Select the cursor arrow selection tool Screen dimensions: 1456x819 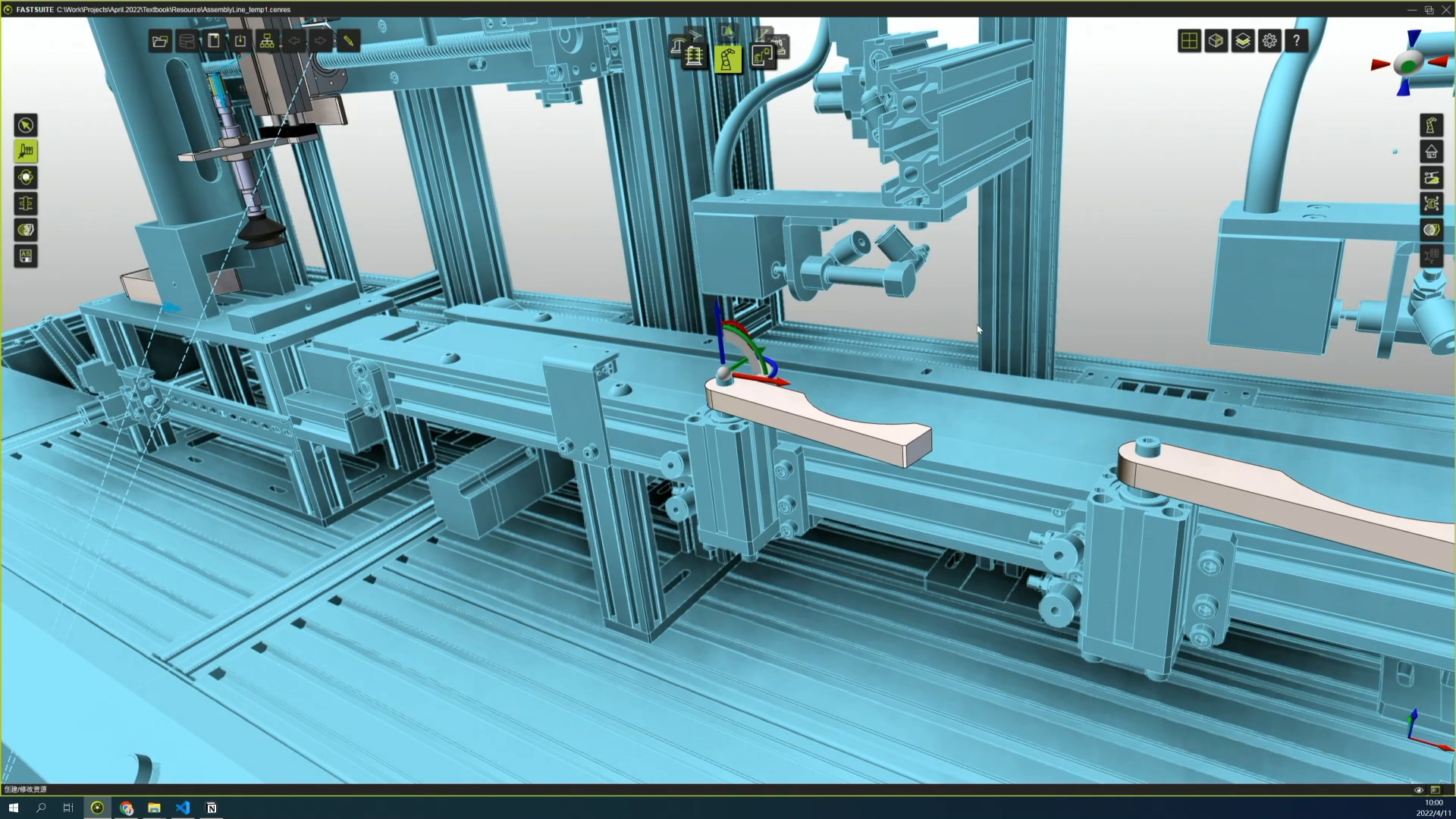(26, 125)
